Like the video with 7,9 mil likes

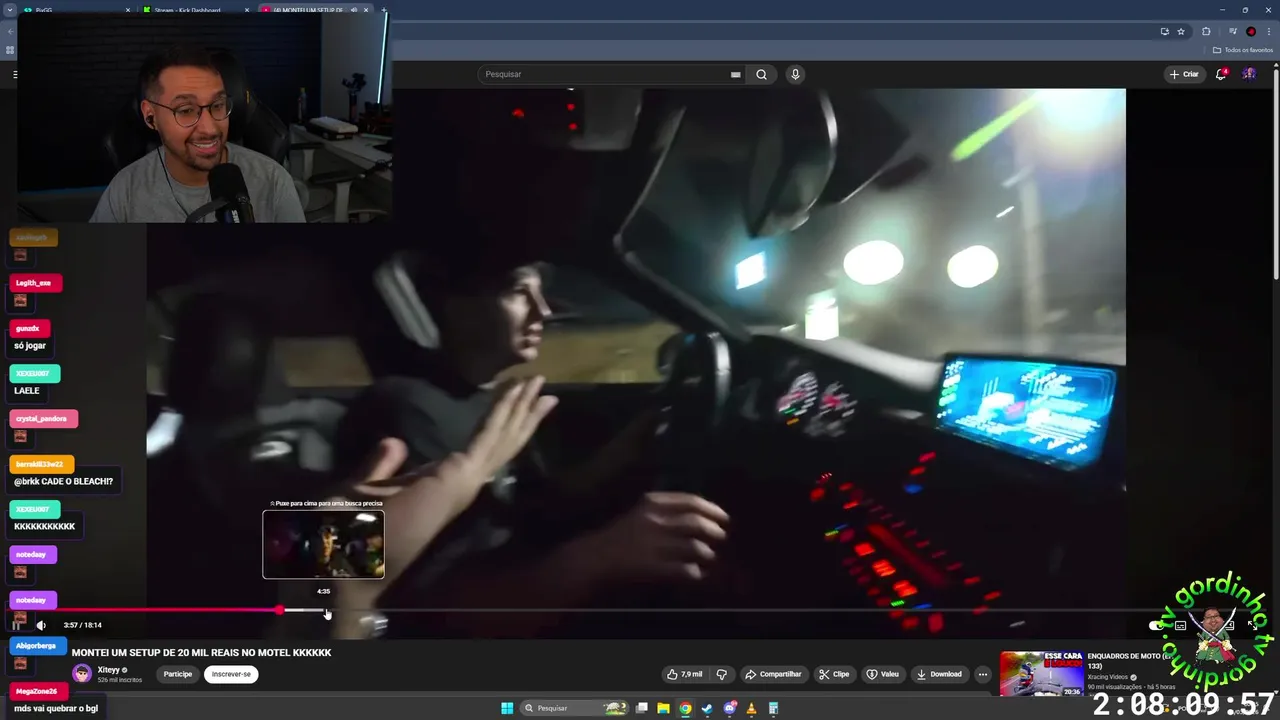coord(684,674)
